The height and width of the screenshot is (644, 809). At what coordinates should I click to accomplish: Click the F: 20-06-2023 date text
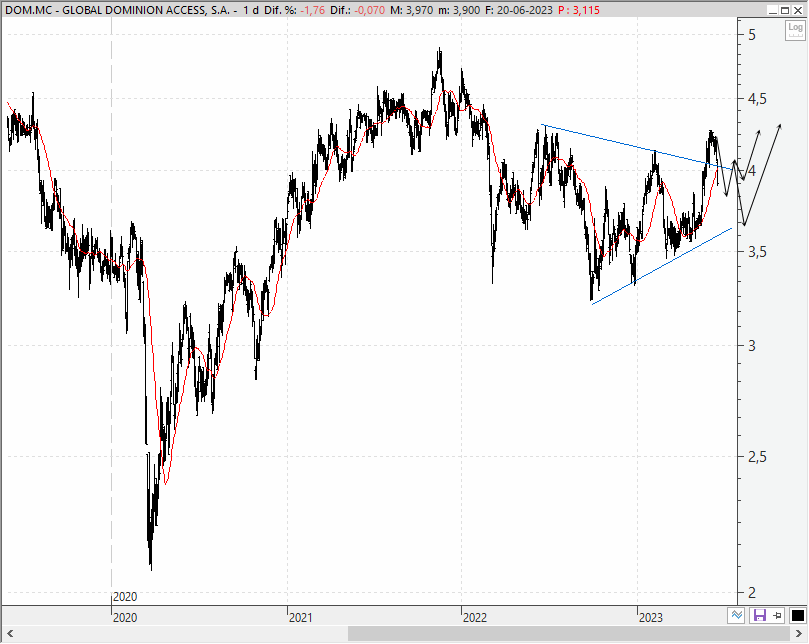tap(519, 10)
